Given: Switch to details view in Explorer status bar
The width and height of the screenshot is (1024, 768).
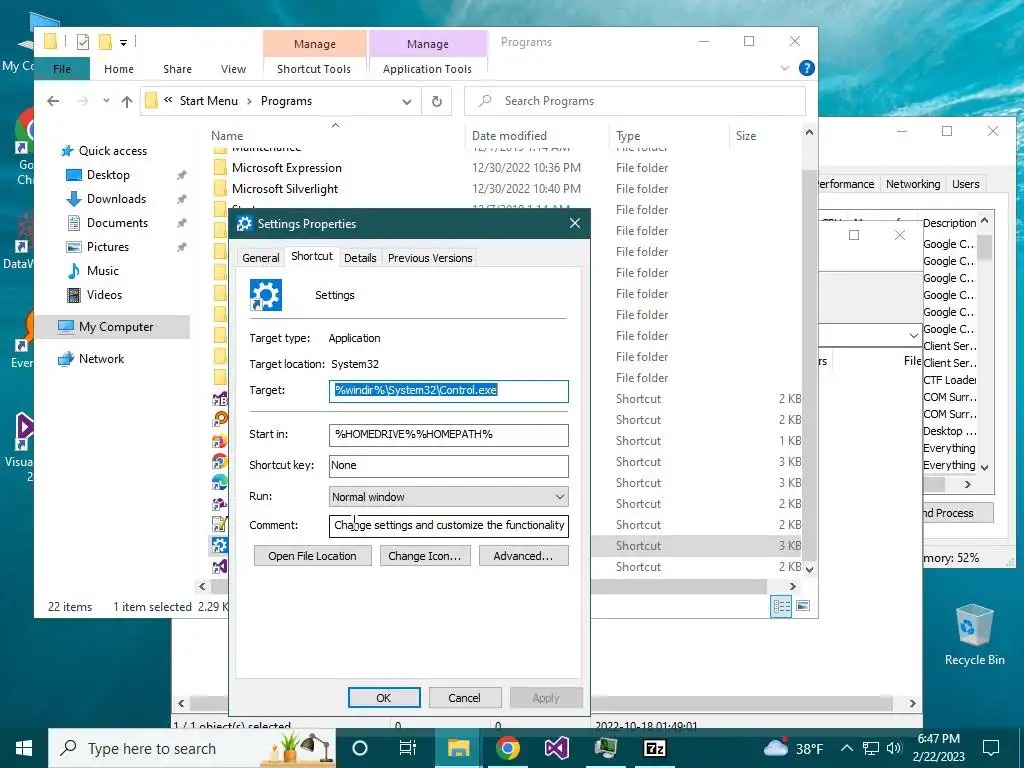Looking at the screenshot, I should (x=781, y=605).
